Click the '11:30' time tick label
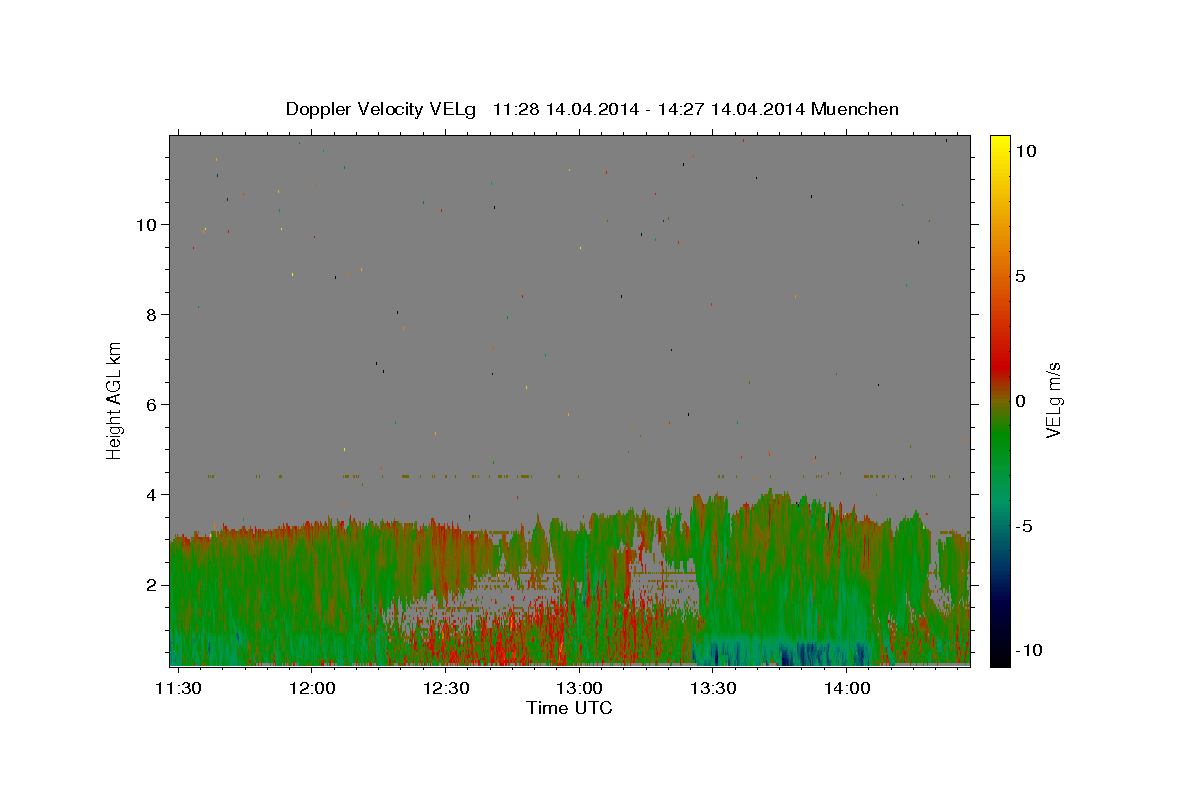The height and width of the screenshot is (800, 1200). pyautogui.click(x=178, y=688)
